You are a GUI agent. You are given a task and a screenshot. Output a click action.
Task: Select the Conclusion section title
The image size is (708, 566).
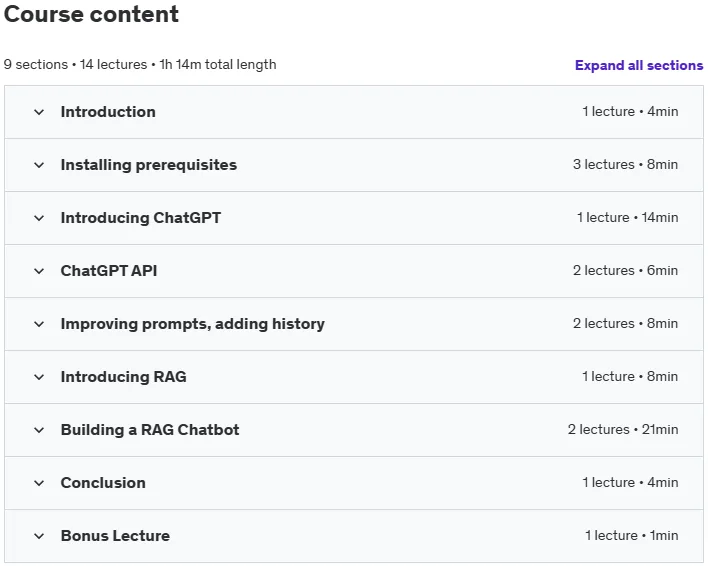[x=103, y=483]
